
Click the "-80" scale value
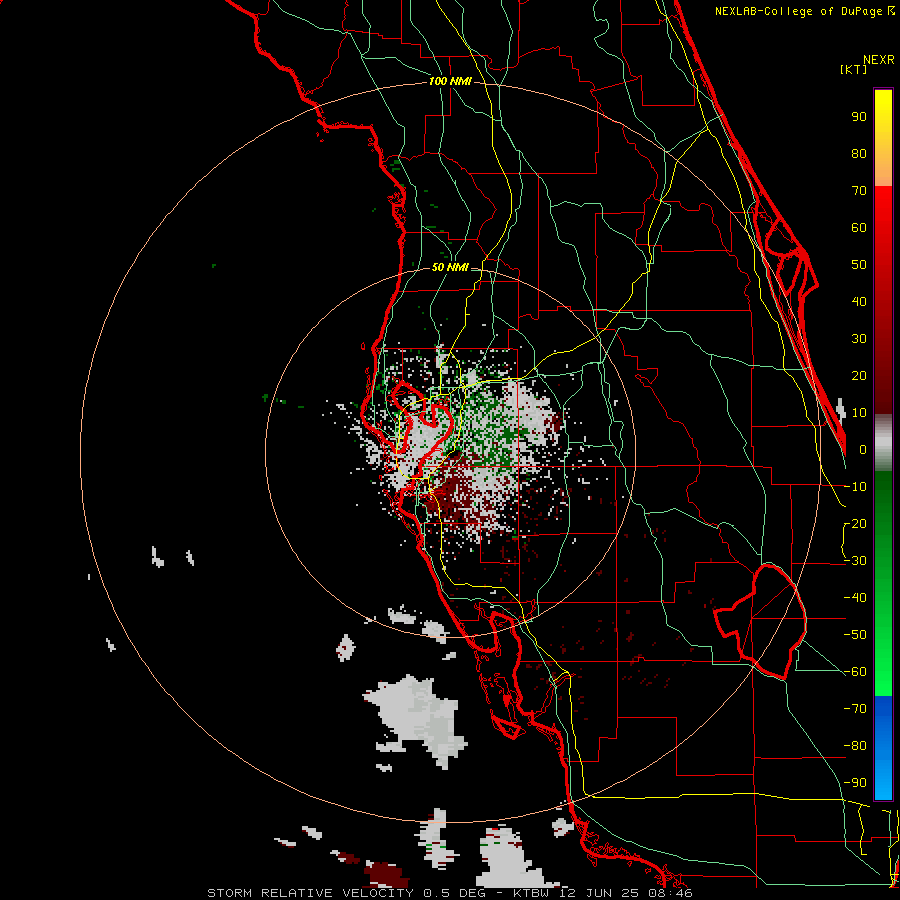[x=855, y=746]
